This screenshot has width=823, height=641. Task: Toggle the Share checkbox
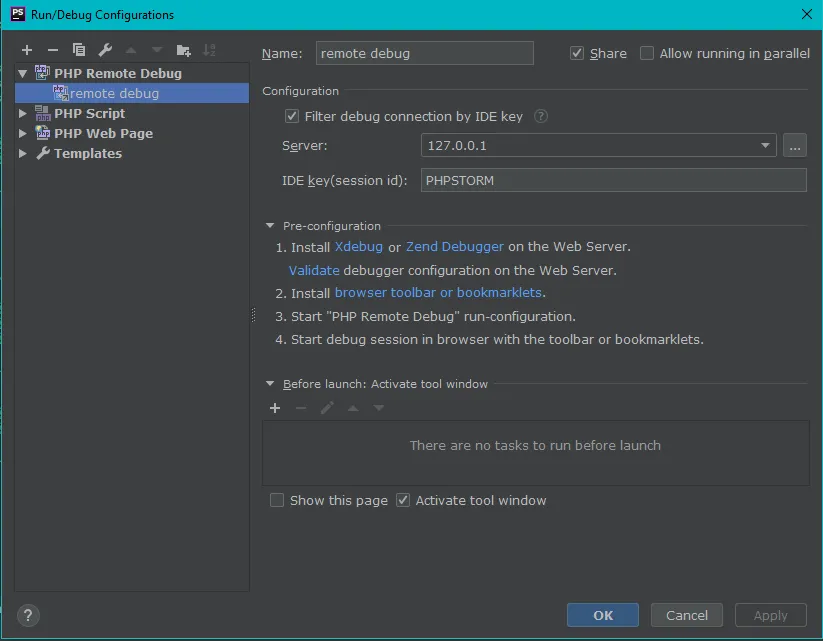point(577,53)
